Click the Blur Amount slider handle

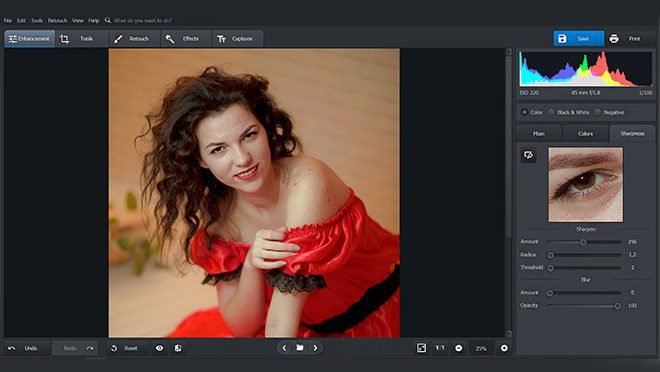550,293
